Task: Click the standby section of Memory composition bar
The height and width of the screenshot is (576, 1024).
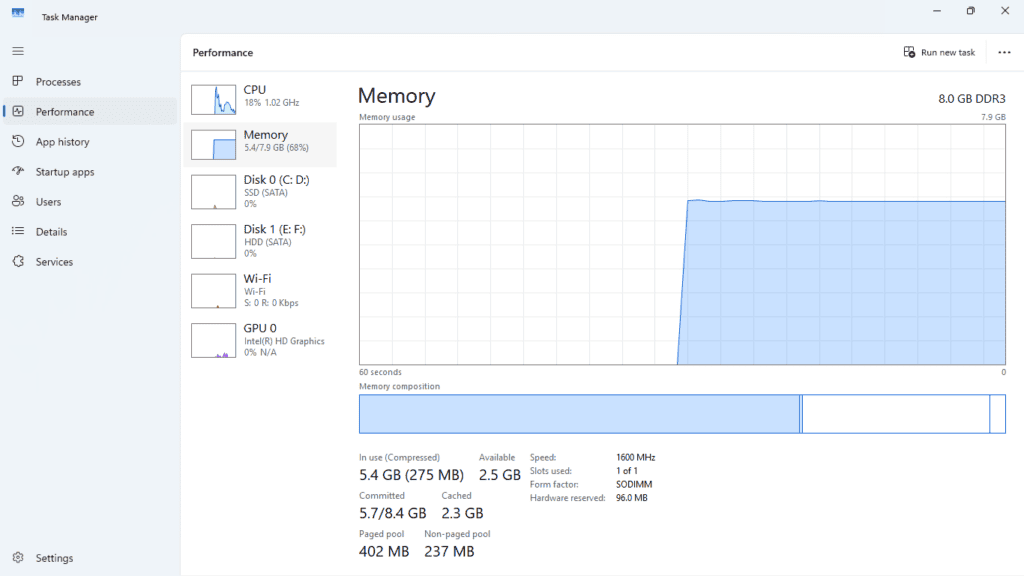Action: pos(895,413)
